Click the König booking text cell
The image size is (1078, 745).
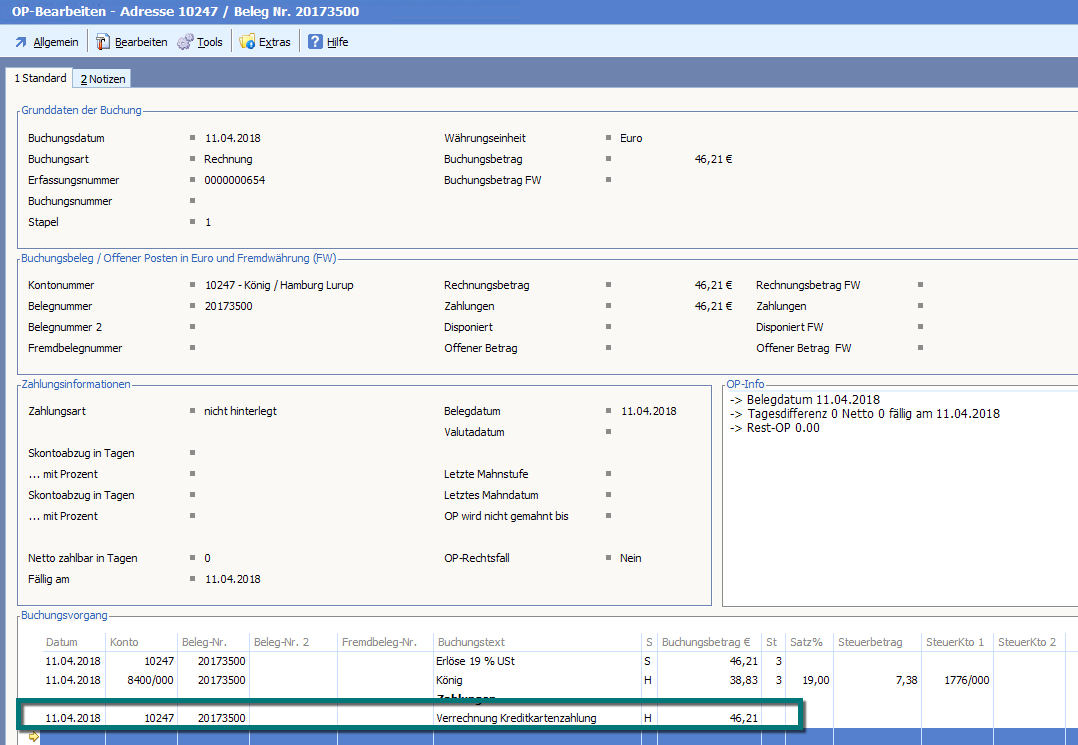click(x=452, y=680)
